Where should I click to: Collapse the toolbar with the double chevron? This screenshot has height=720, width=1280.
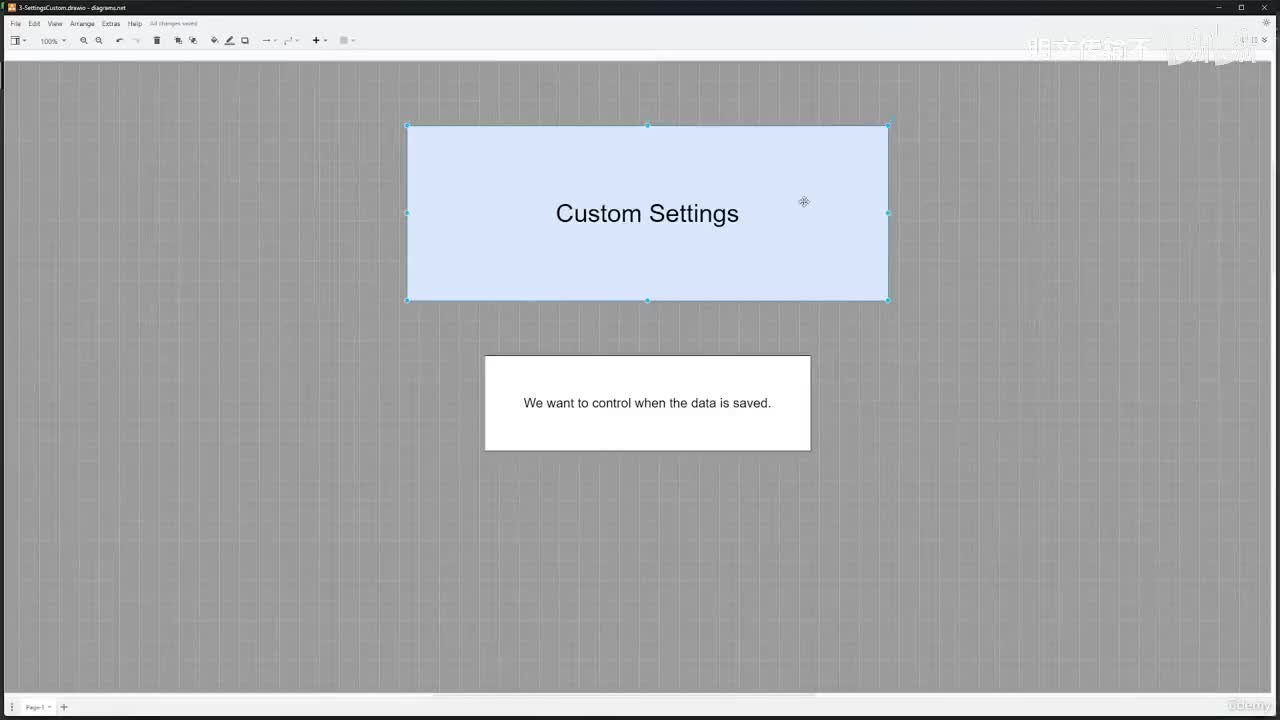pyautogui.click(x=1265, y=40)
